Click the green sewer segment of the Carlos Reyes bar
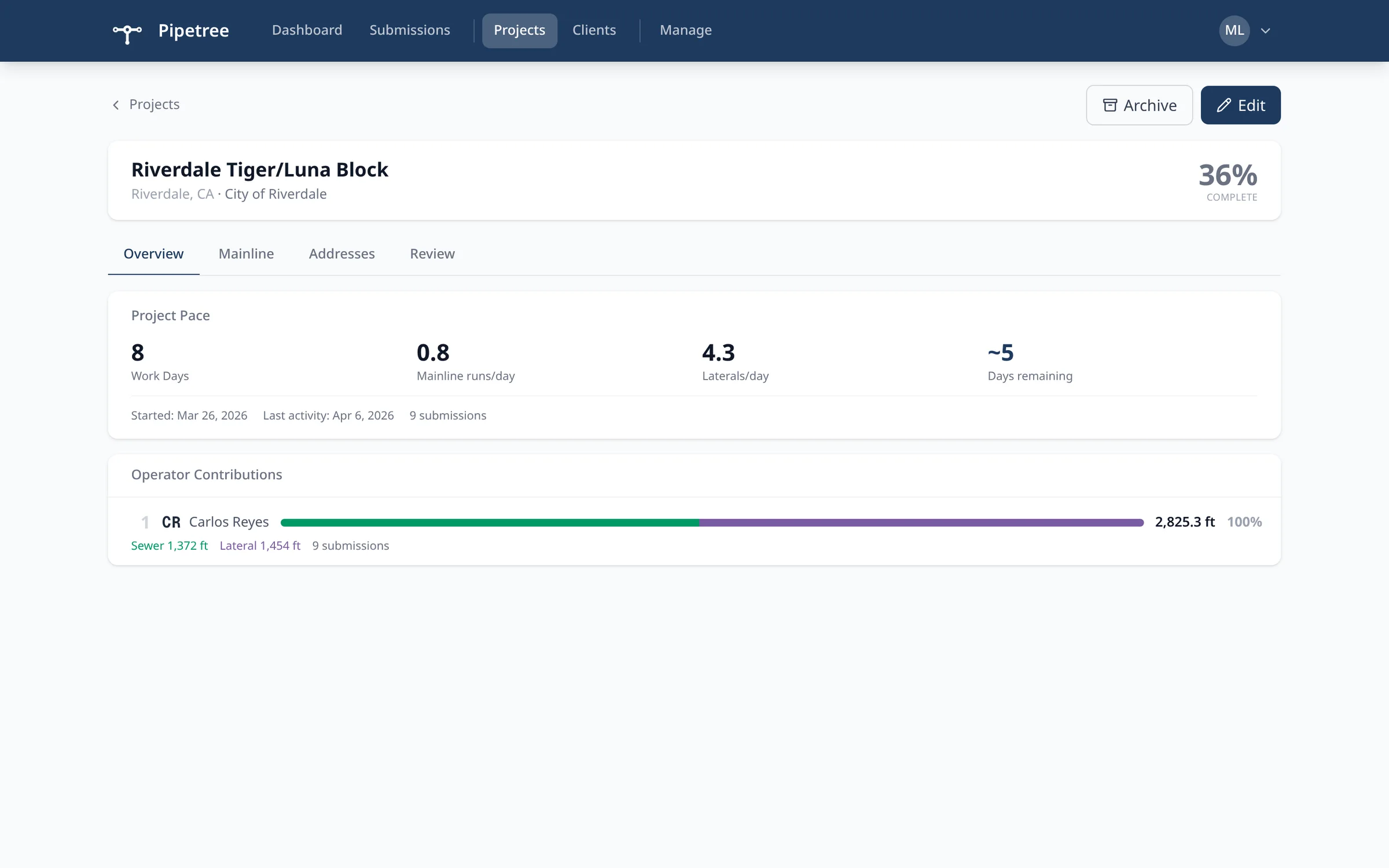Screen dimensions: 1389x868 point(490,523)
